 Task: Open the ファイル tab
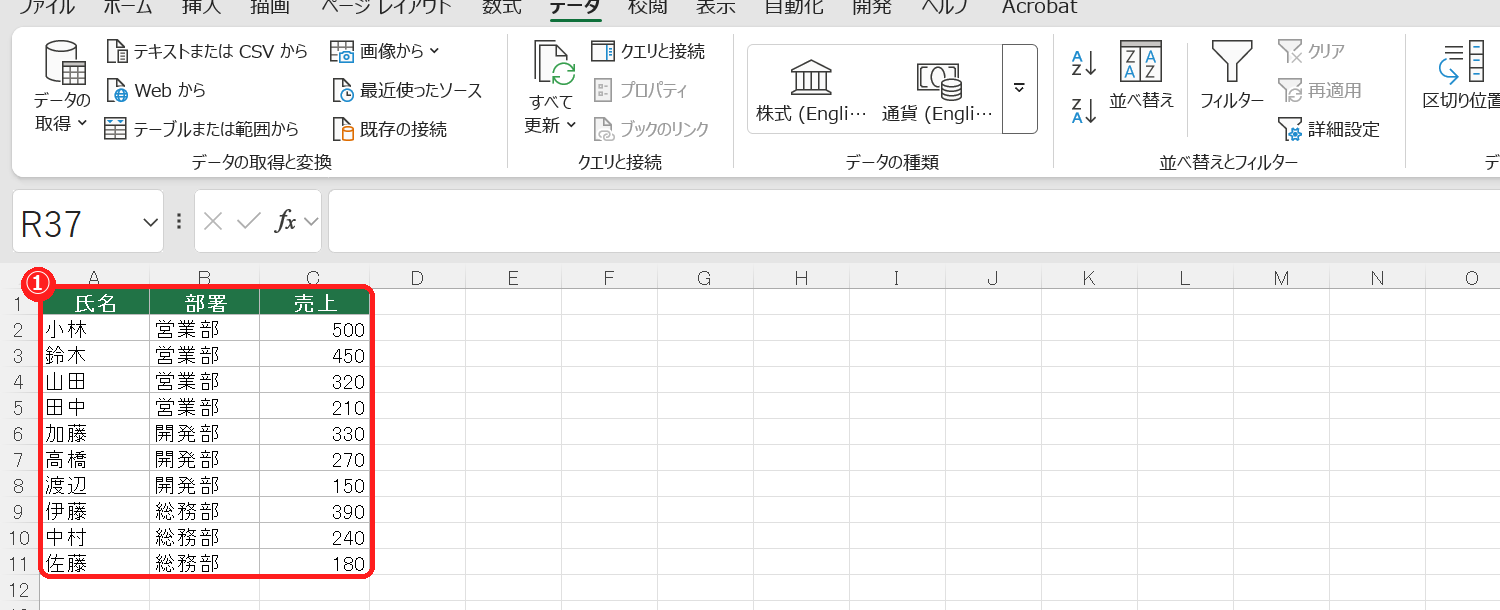pyautogui.click(x=47, y=8)
